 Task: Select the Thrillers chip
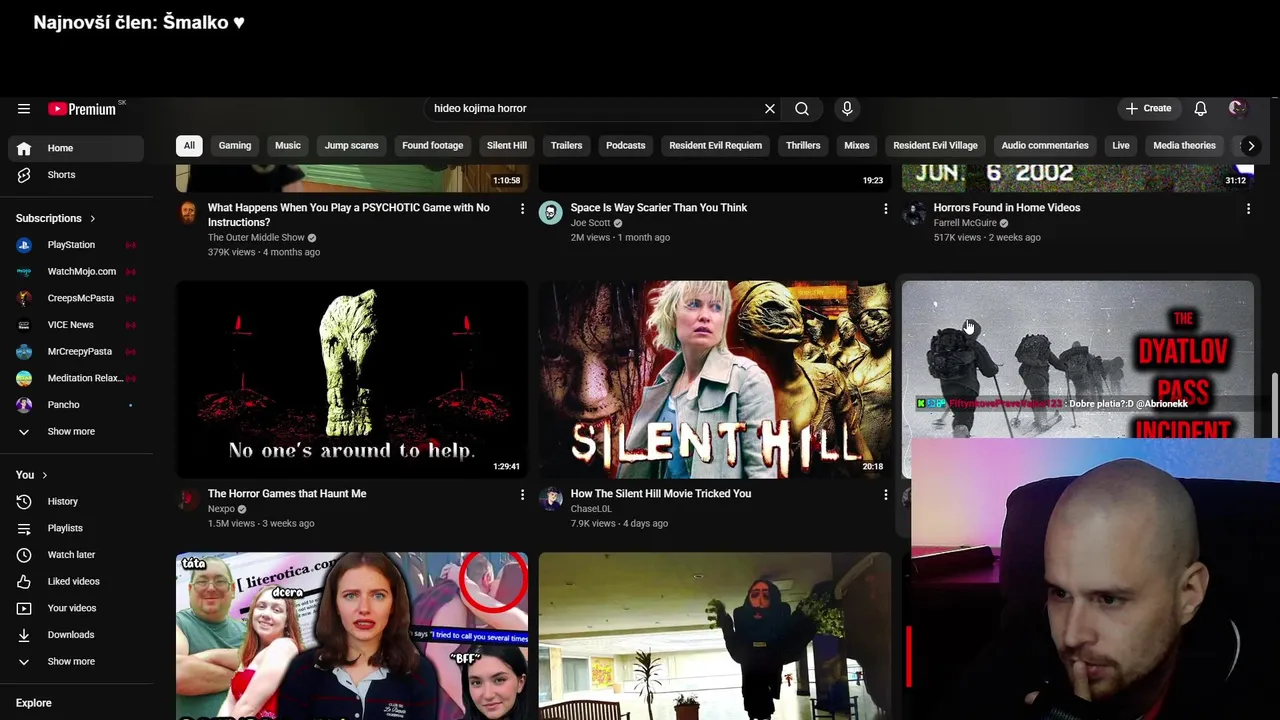[803, 146]
